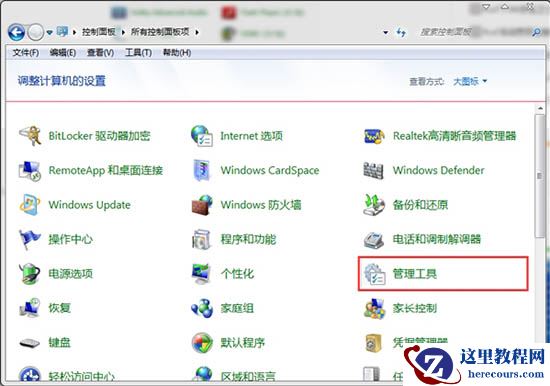This screenshot has width=550, height=386.
Task: Open the recent pages dropdown arrow
Action: click(49, 32)
